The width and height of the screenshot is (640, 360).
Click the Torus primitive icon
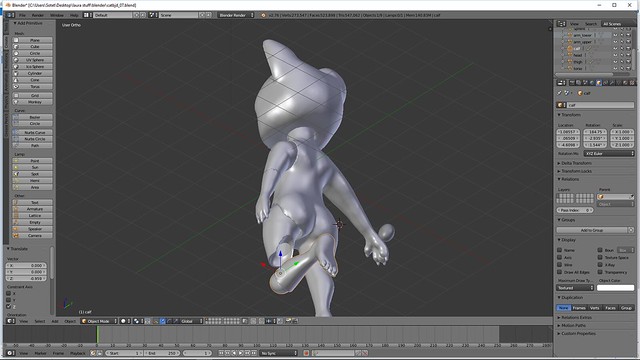[x=16, y=87]
